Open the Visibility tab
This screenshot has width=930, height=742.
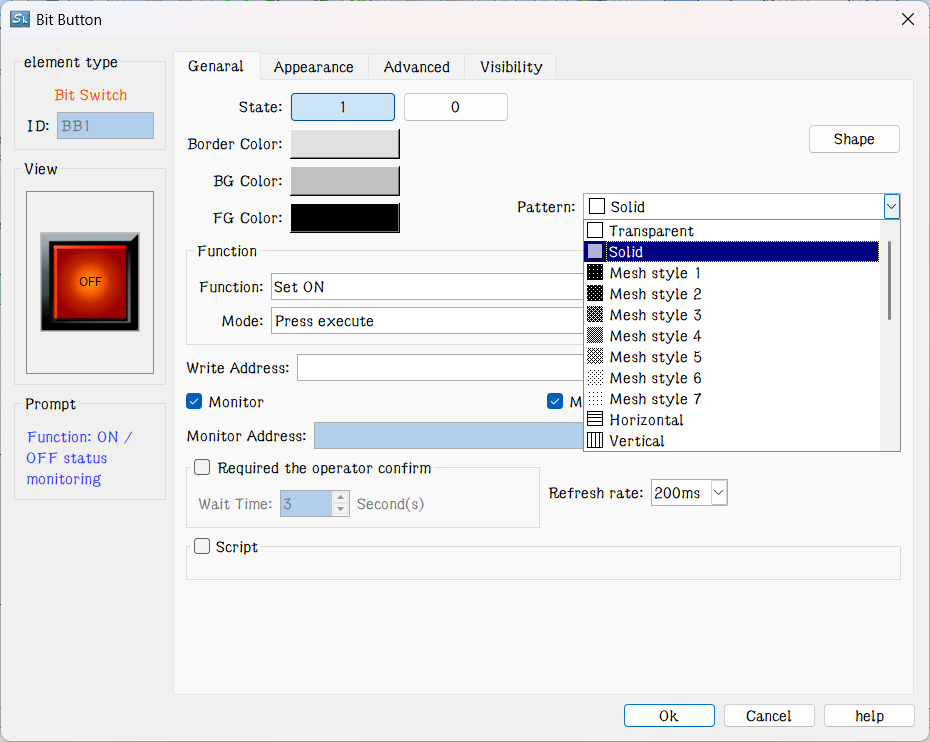coord(510,67)
